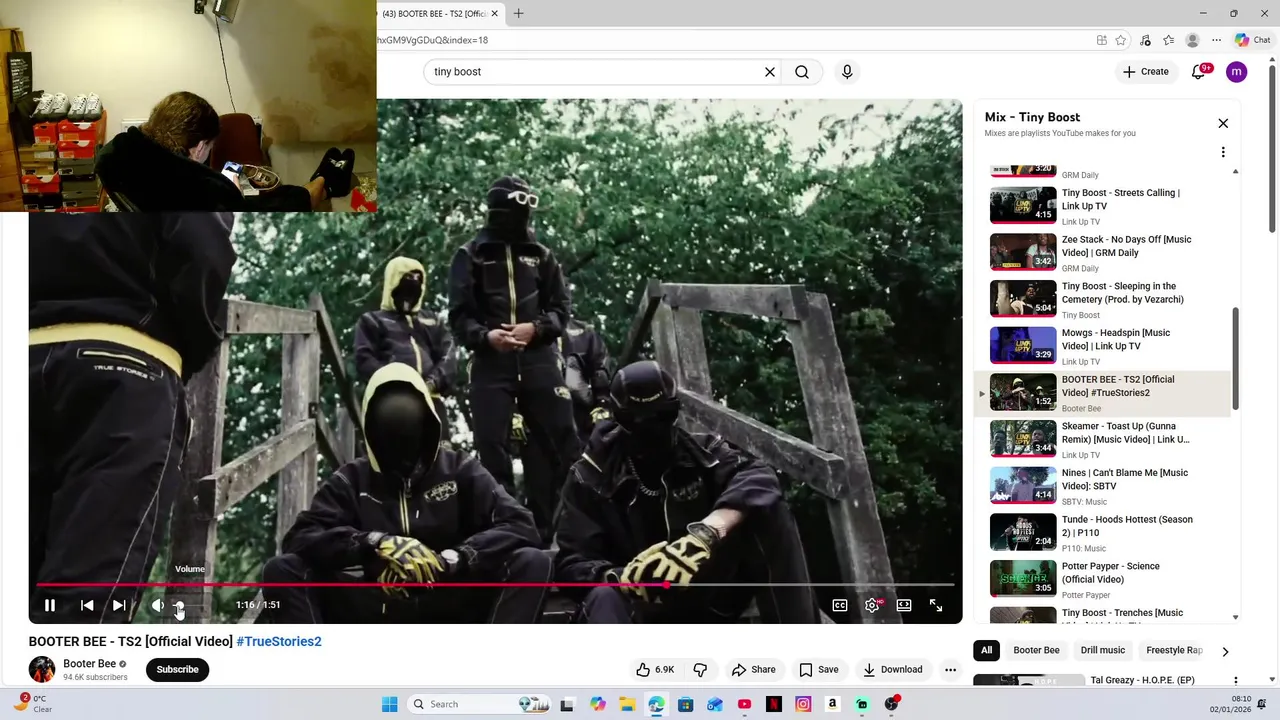The height and width of the screenshot is (720, 1280).
Task: Select the 'Freestyle Rap' filter chip
Action: point(1174,650)
